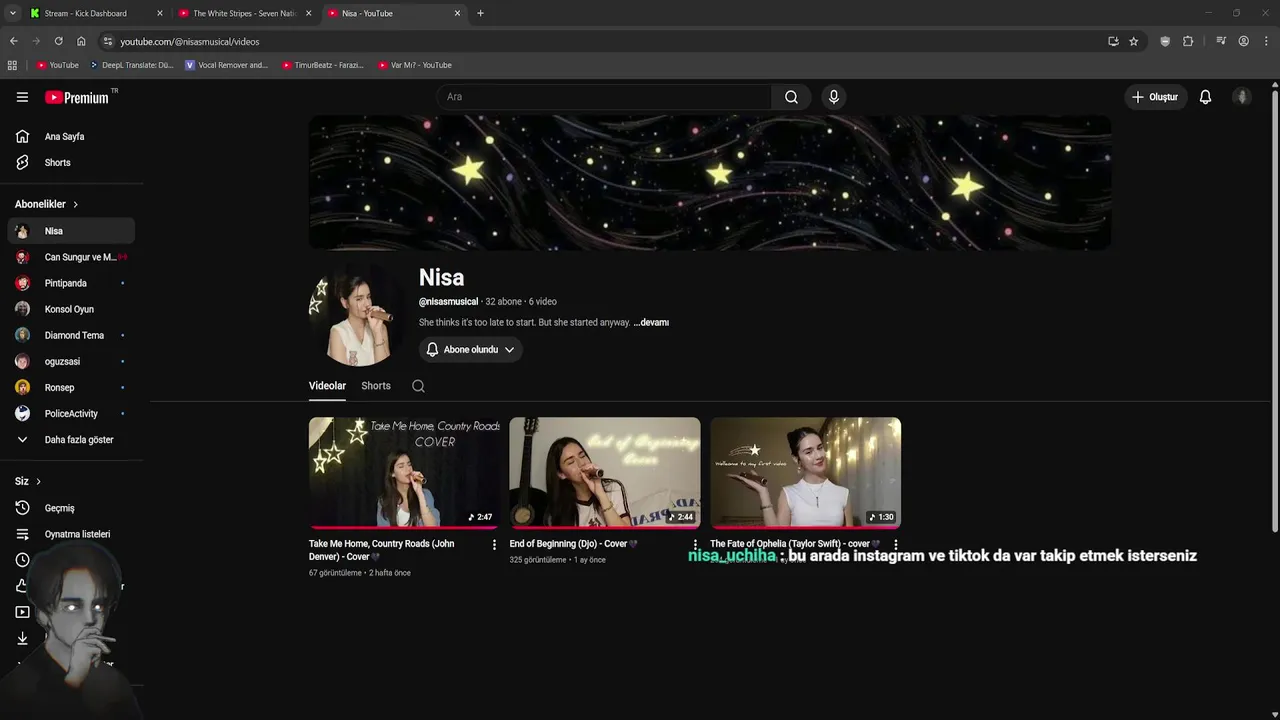Expand the Siz section arrow
1280x720 pixels.
tap(38, 481)
